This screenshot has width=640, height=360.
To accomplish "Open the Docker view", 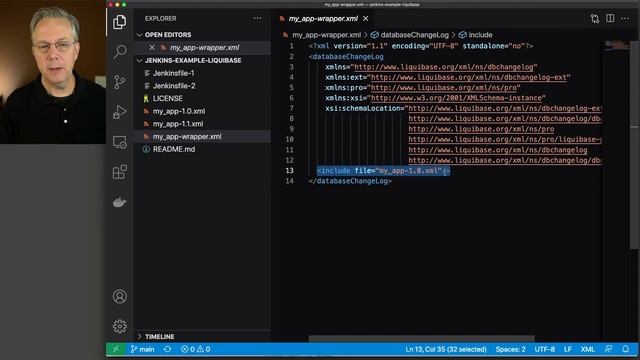I will (x=120, y=202).
